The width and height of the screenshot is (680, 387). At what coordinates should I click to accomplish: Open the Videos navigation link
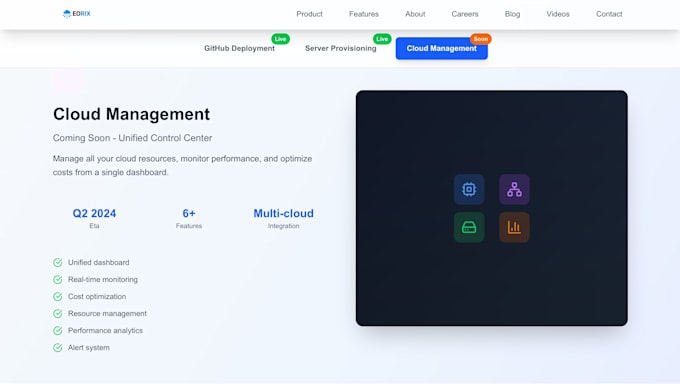pyautogui.click(x=558, y=14)
